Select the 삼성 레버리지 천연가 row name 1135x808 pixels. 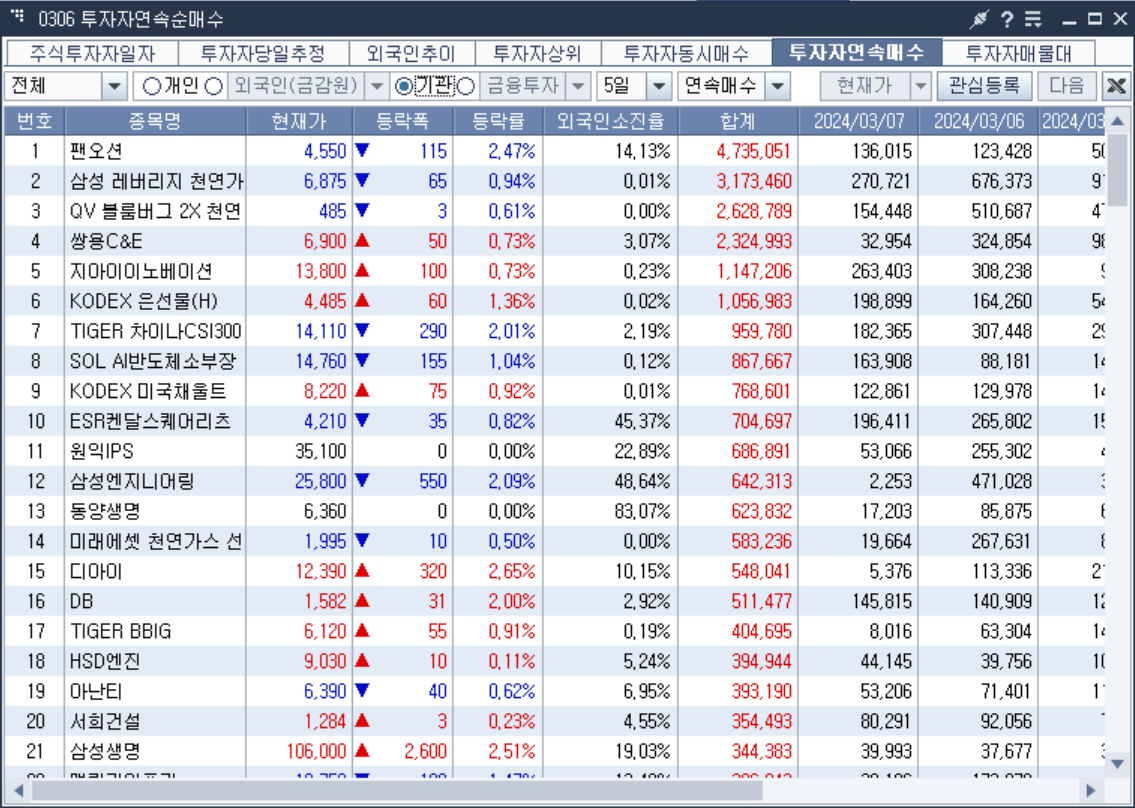(x=156, y=181)
